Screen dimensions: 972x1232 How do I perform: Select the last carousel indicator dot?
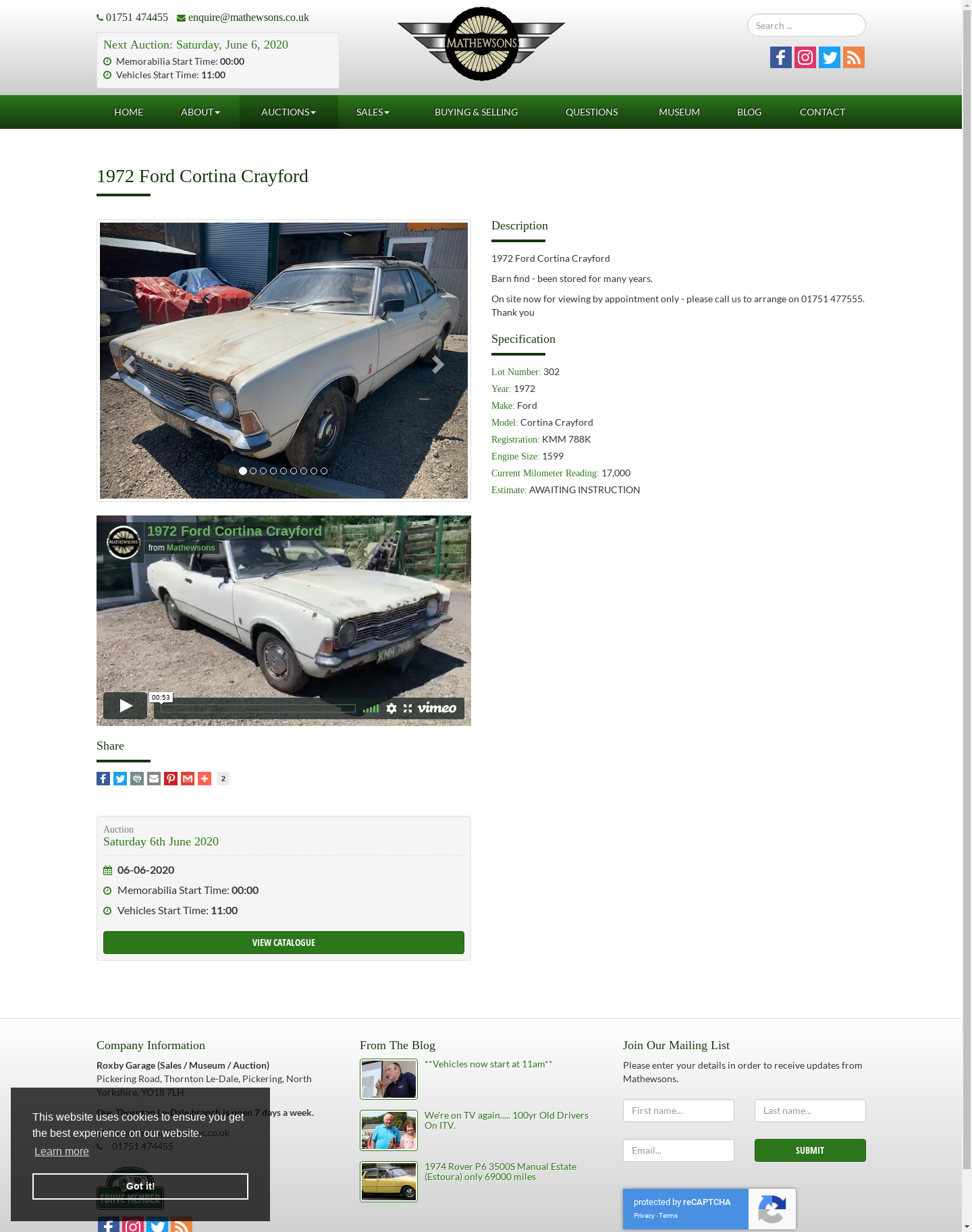[x=324, y=471]
